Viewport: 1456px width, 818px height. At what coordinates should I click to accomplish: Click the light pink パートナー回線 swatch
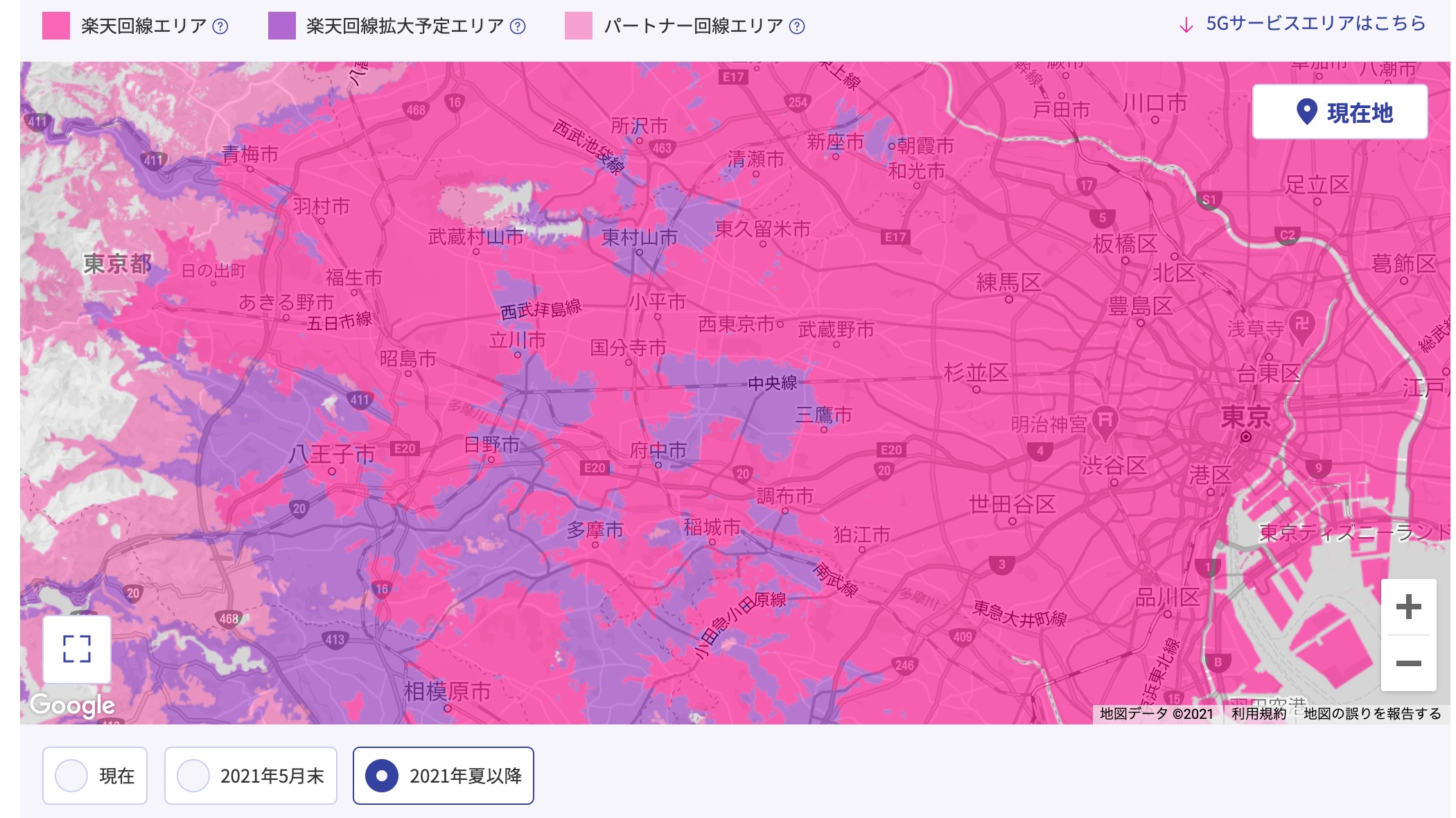578,26
